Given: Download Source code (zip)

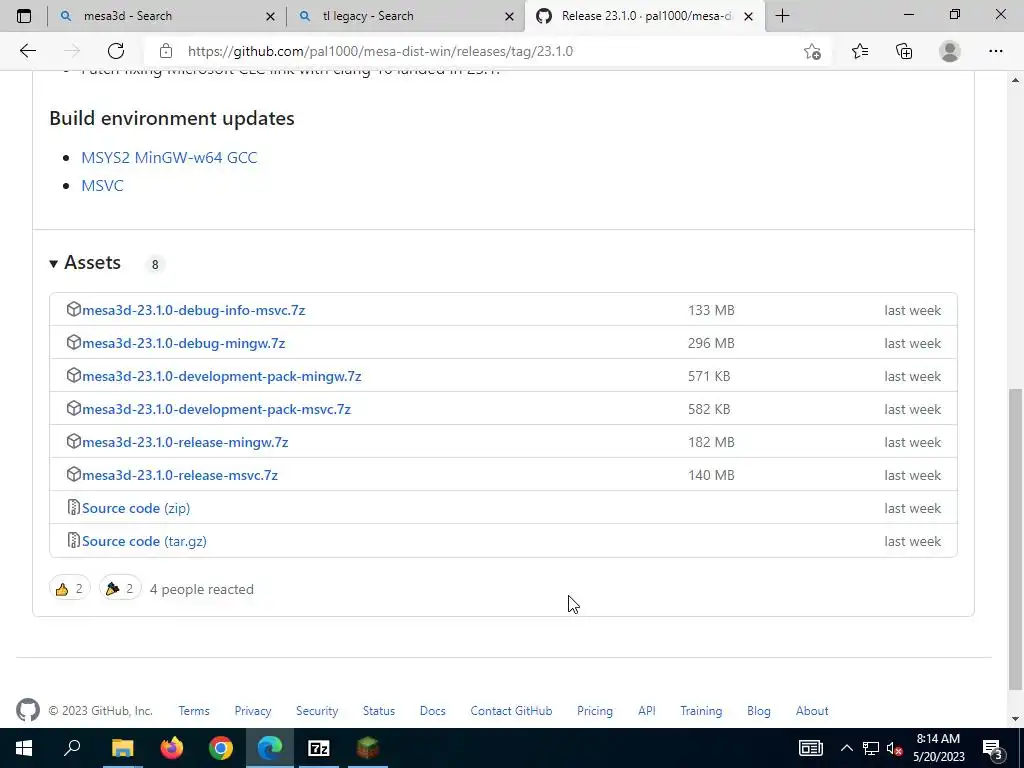Looking at the screenshot, I should pos(136,508).
